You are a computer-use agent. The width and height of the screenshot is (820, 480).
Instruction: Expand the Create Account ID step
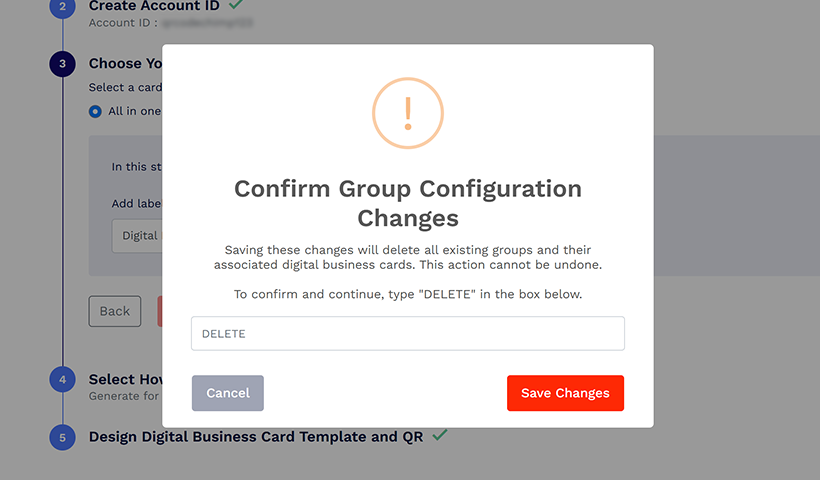coord(153,6)
